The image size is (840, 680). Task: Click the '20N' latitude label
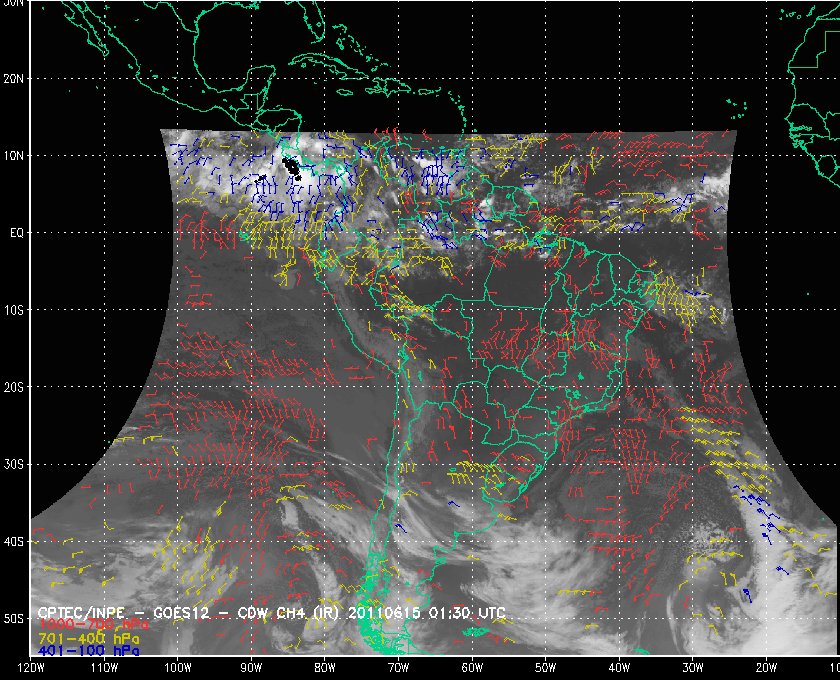pyautogui.click(x=14, y=79)
